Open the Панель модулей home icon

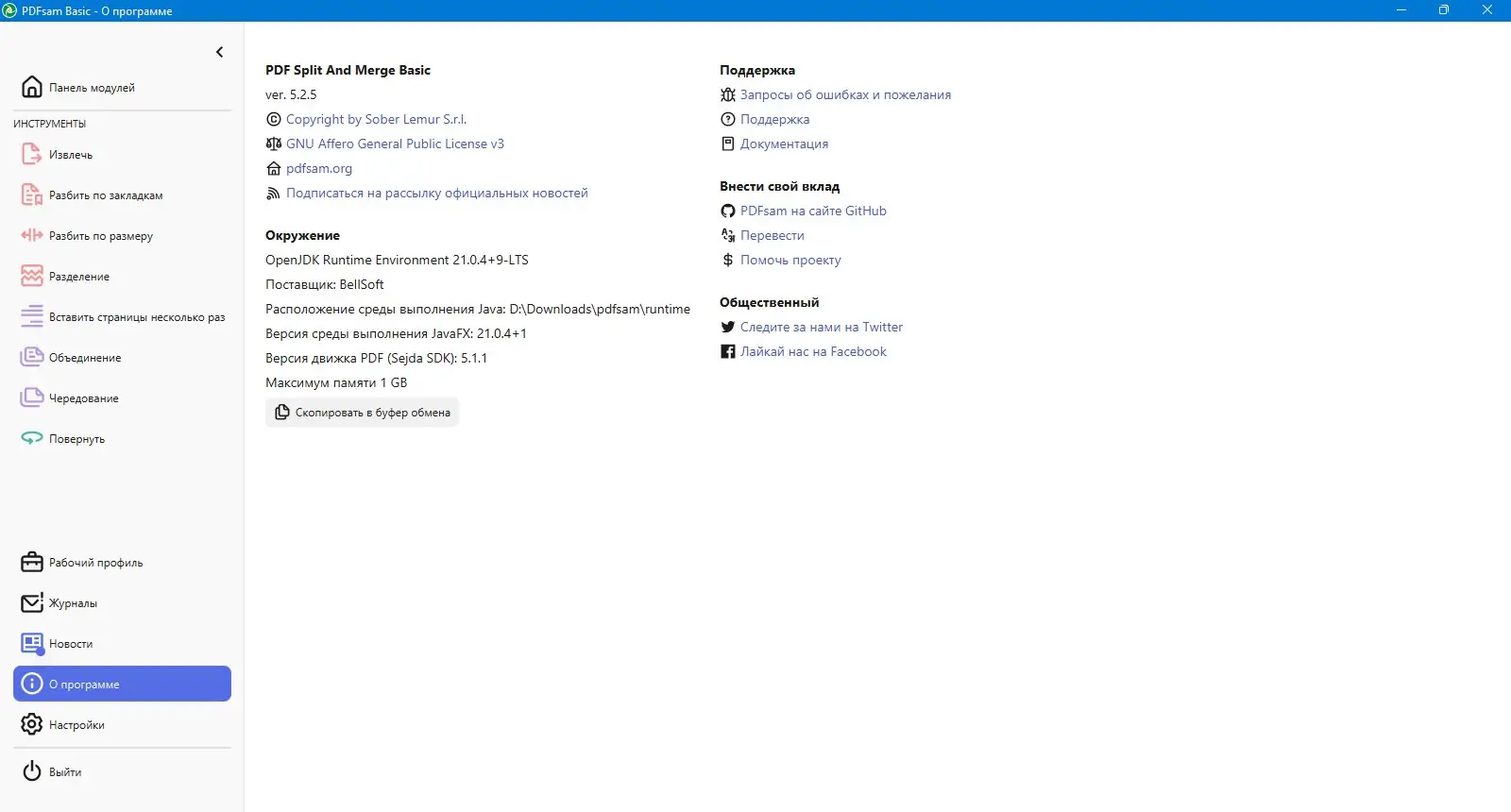[x=32, y=87]
